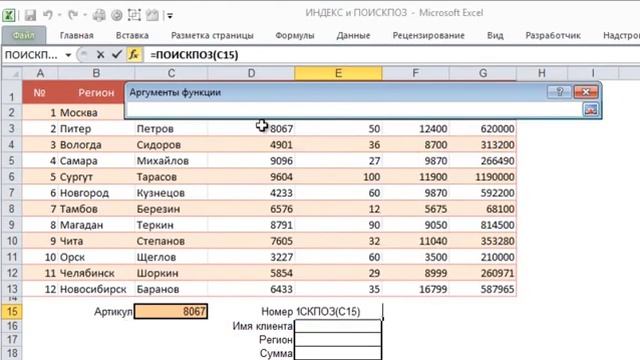
Task: Click the Save icon in quick access toolbar
Action: [30, 16]
